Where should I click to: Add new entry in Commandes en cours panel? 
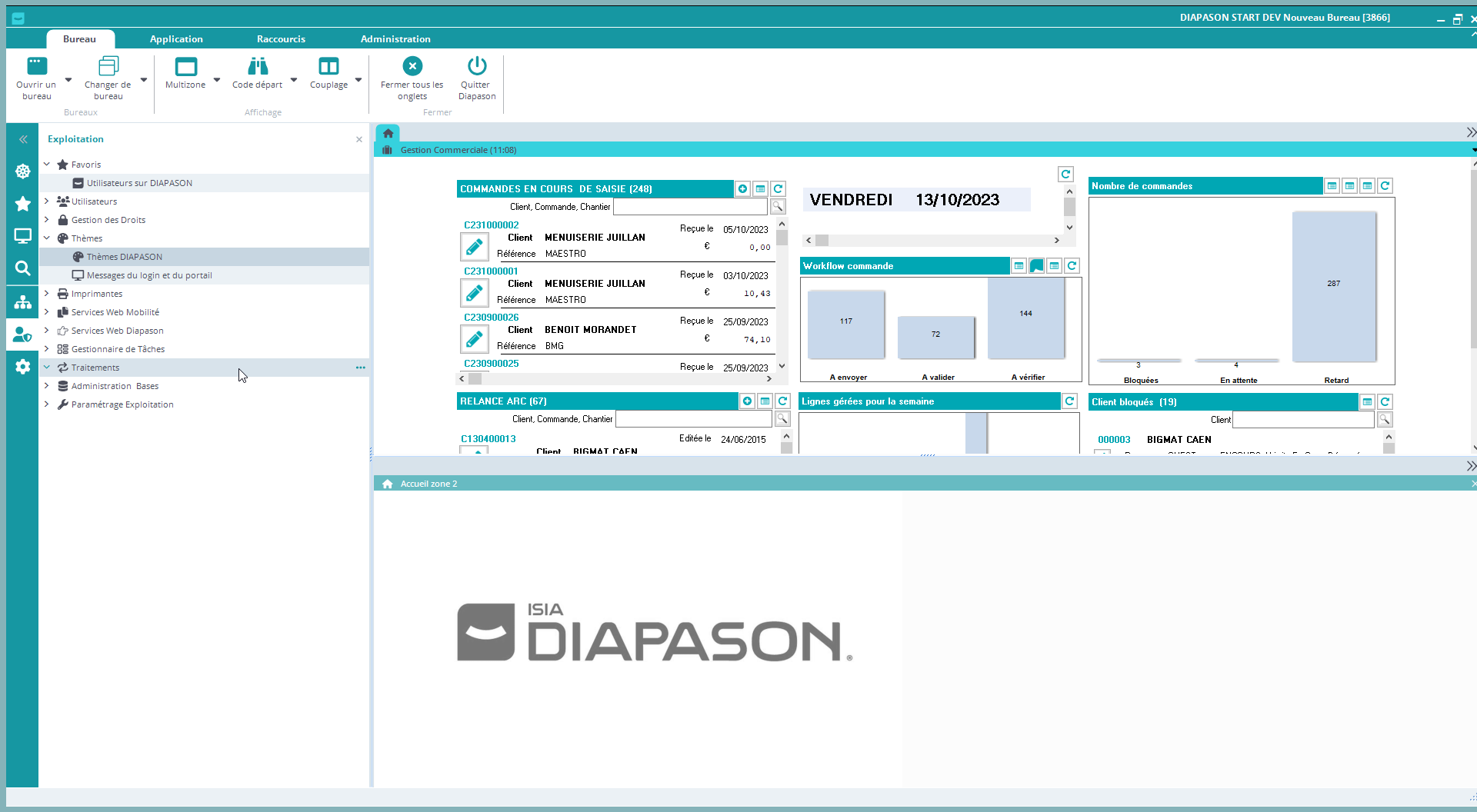click(742, 189)
